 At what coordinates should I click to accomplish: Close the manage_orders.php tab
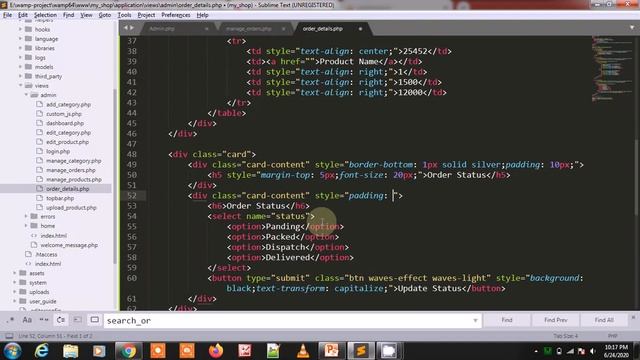pos(283,29)
